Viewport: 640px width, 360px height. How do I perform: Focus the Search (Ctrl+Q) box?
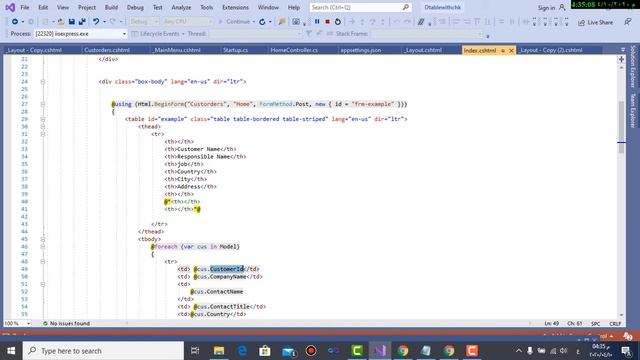[x=360, y=7]
